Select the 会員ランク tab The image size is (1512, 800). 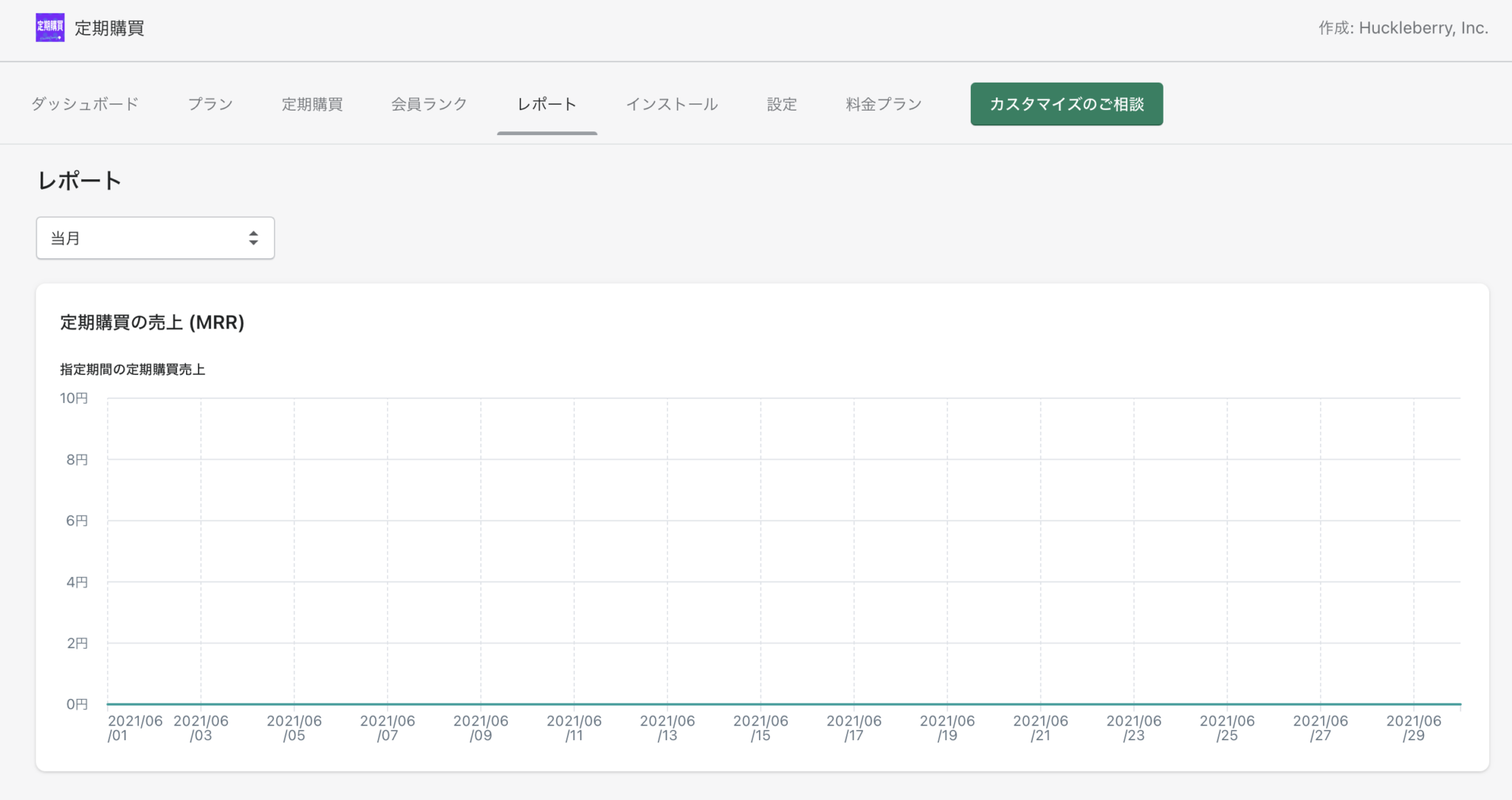coord(429,104)
